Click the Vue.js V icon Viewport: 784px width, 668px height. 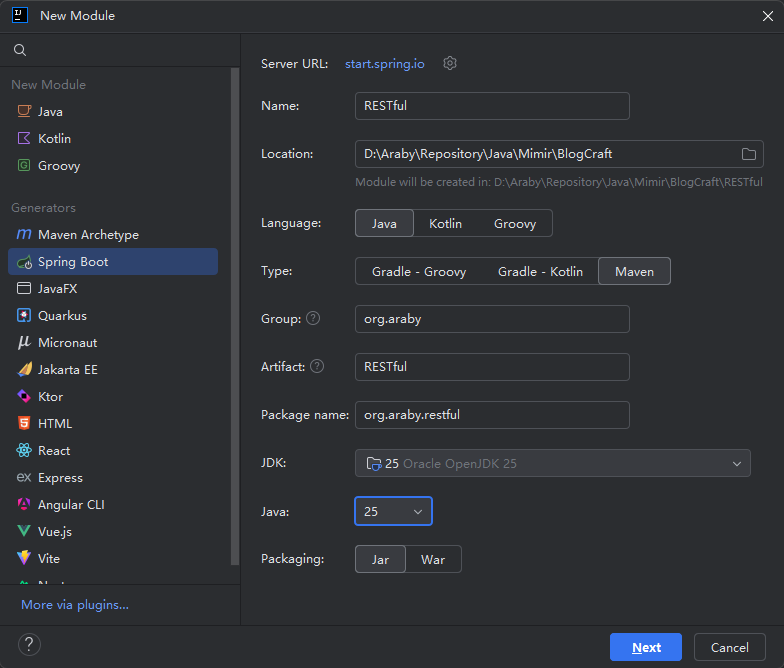point(24,531)
